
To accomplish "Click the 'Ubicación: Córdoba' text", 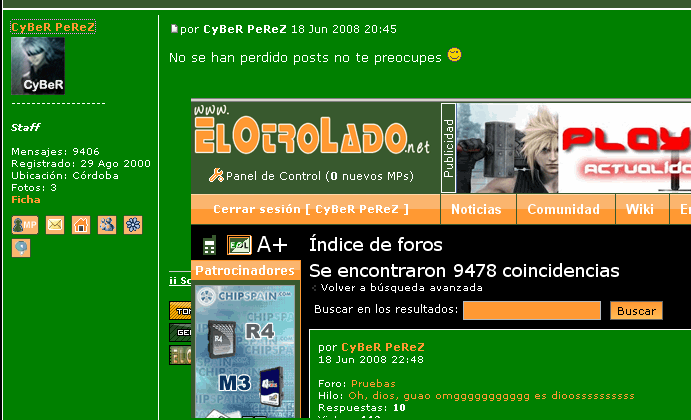I will 65,175.
